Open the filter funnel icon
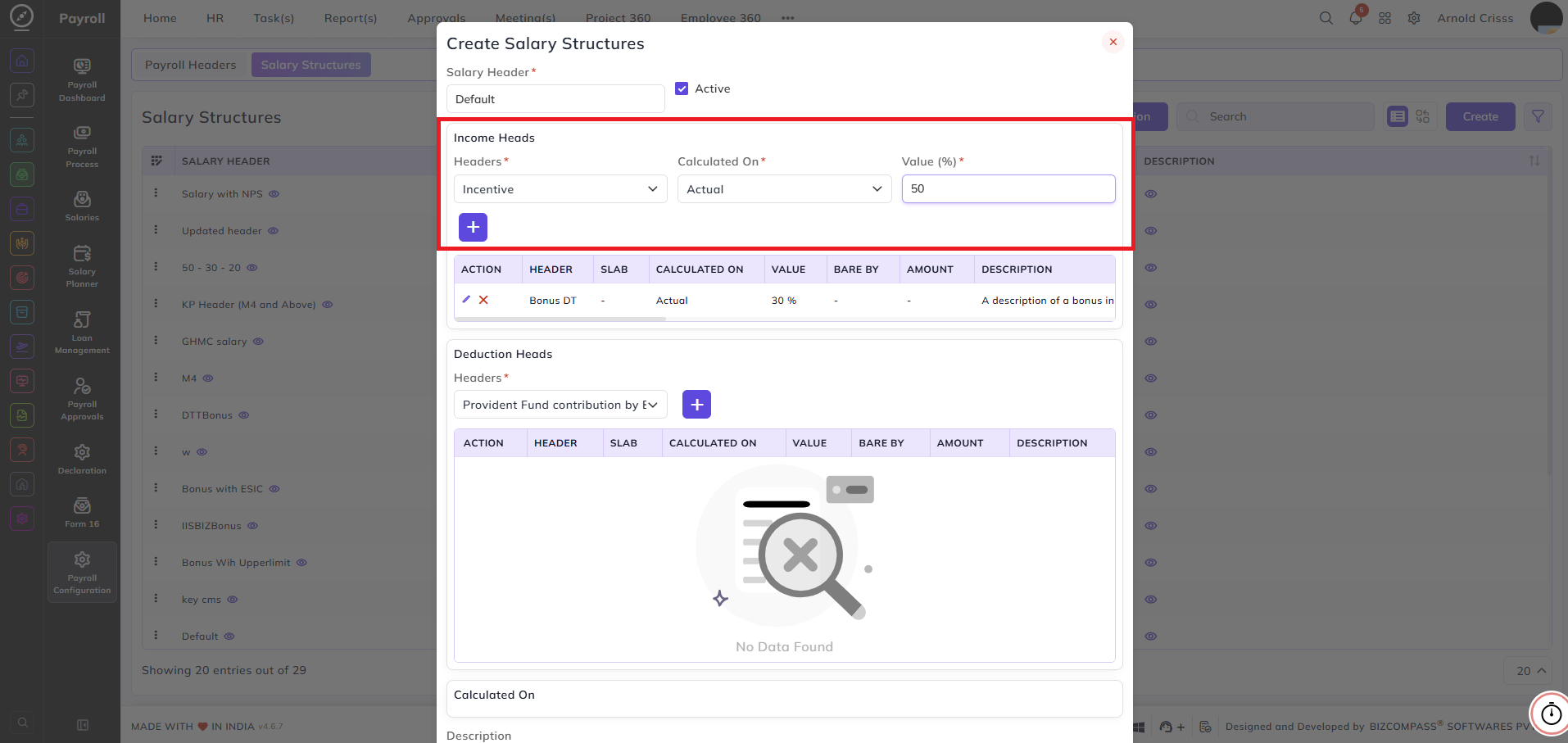 [1538, 116]
